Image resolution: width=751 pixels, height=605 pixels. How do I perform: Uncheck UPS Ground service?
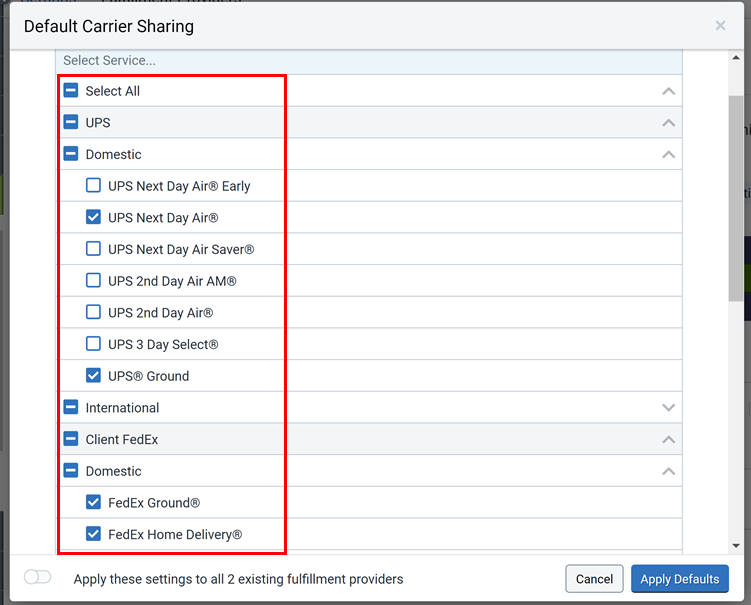pos(93,376)
